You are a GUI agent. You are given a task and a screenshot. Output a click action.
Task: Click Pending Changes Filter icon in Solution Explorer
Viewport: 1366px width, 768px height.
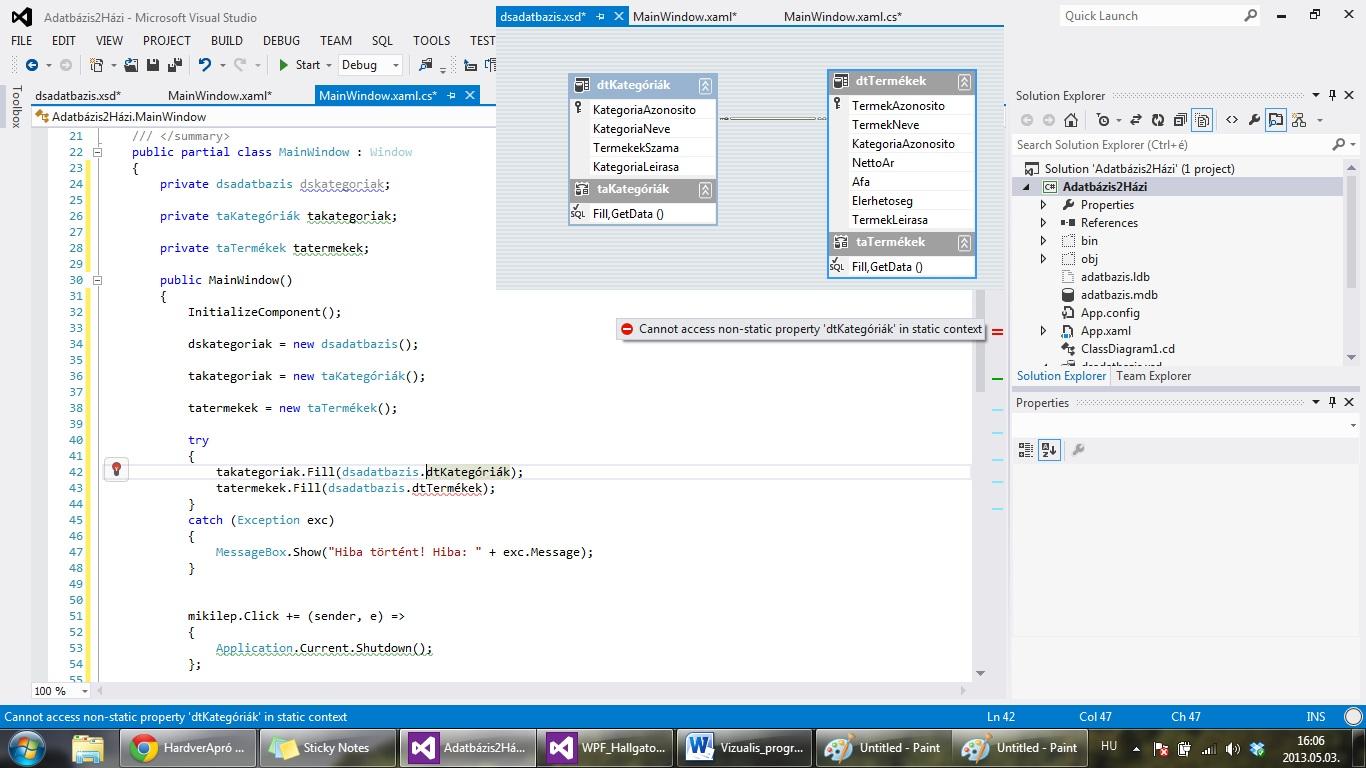[1103, 120]
